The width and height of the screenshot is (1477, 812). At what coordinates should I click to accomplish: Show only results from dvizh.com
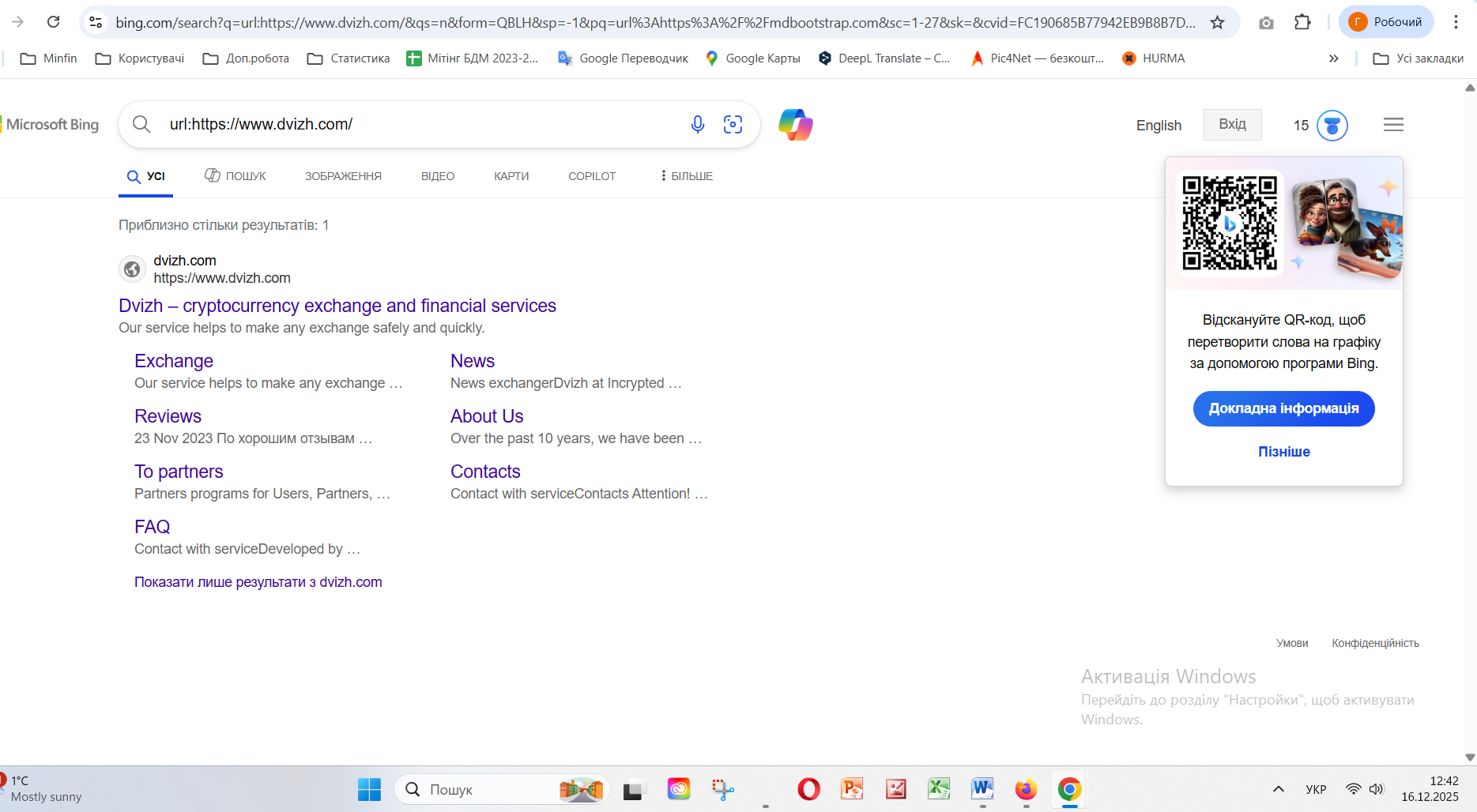tap(258, 582)
